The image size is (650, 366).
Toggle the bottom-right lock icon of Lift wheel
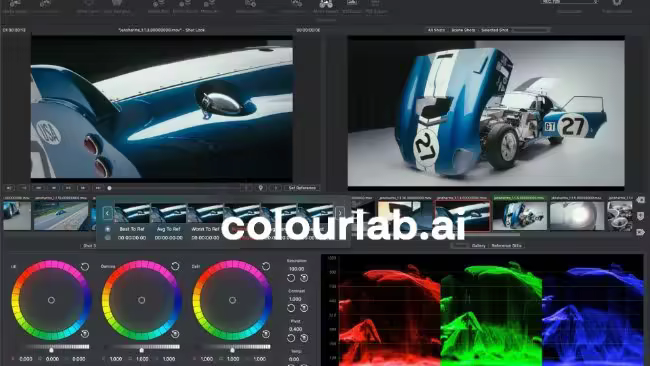coord(85,333)
